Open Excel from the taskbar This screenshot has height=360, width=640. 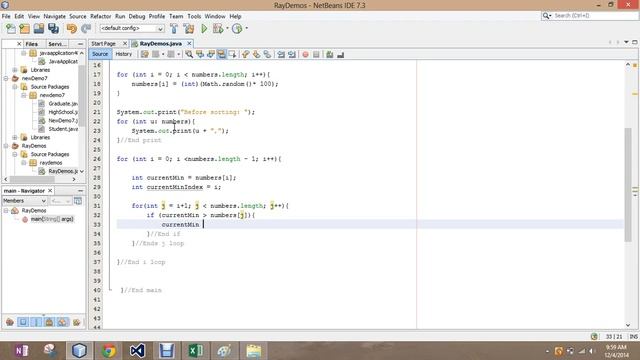[x=196, y=351]
